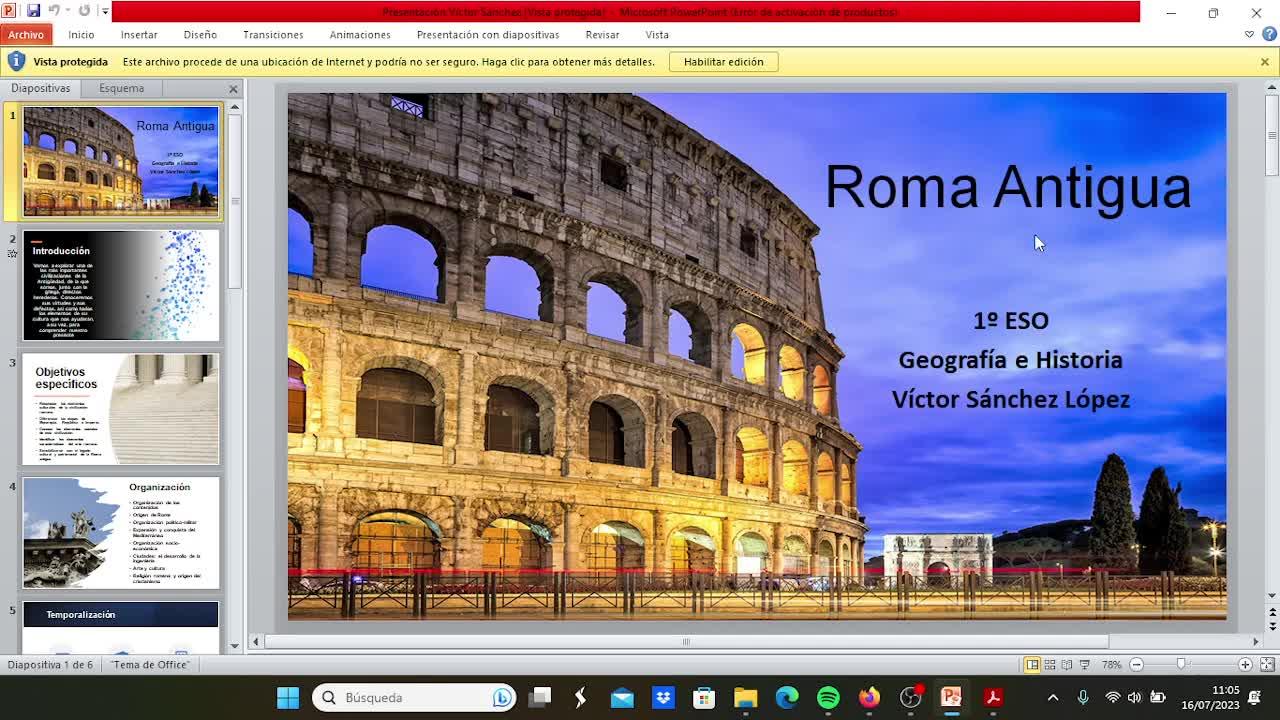Click the Save icon in quick access toolbar
The height and width of the screenshot is (720, 1280).
33,11
